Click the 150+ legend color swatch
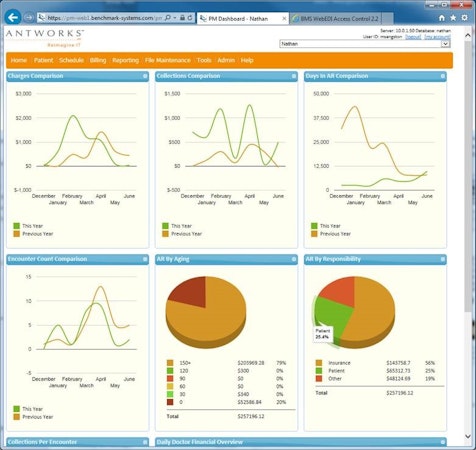Screen dimensions: 476x450 click(170, 363)
